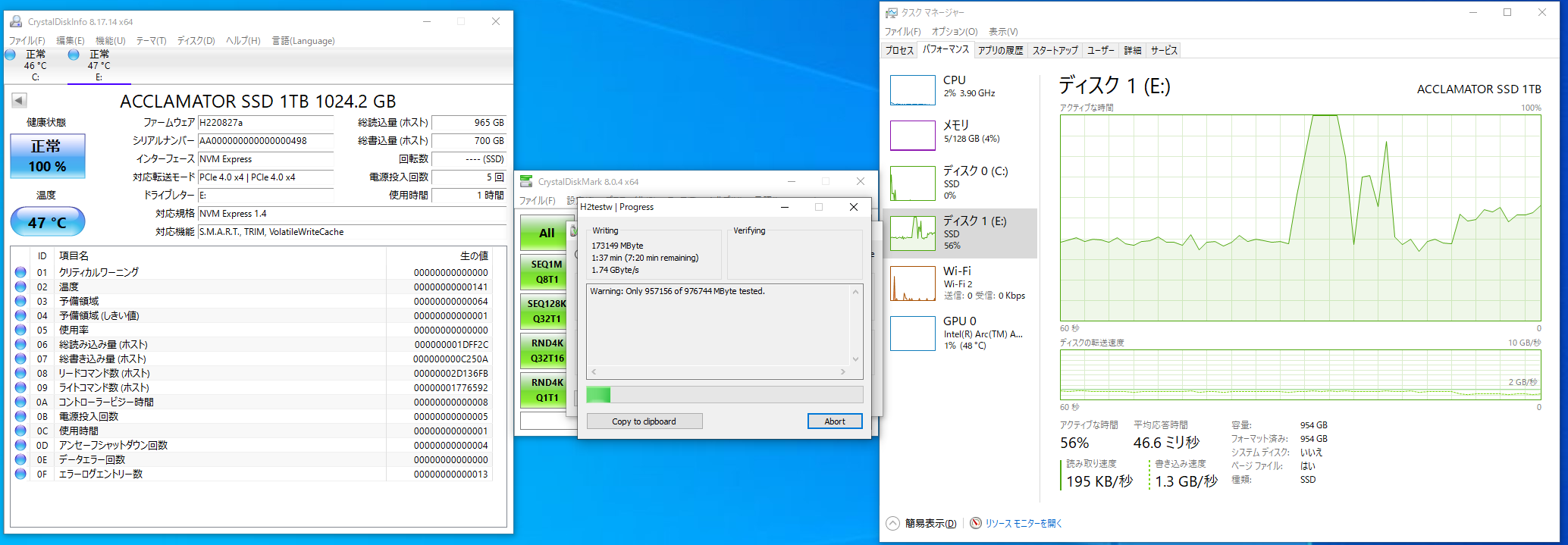Click the 47 °C temperature button
This screenshot has width=1568, height=545.
point(48,222)
